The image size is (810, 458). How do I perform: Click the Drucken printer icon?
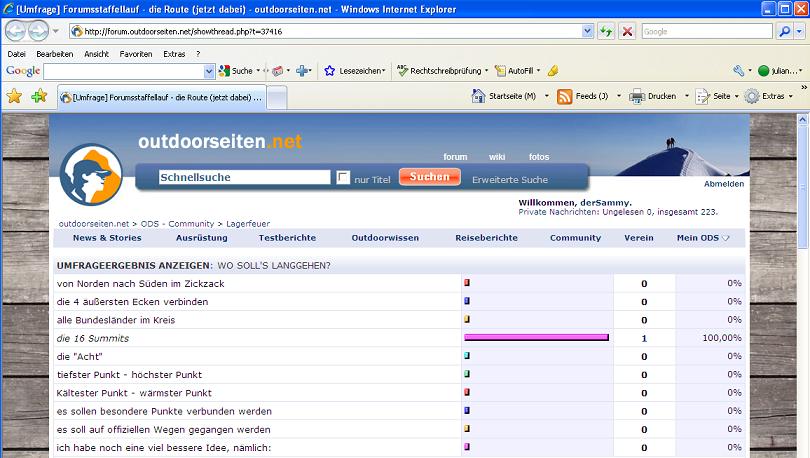637,96
